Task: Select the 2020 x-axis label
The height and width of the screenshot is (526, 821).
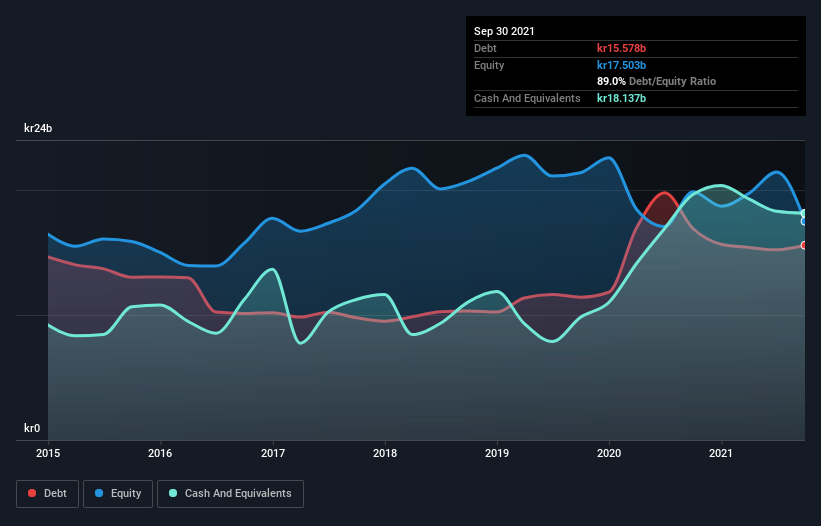Action: (x=609, y=453)
